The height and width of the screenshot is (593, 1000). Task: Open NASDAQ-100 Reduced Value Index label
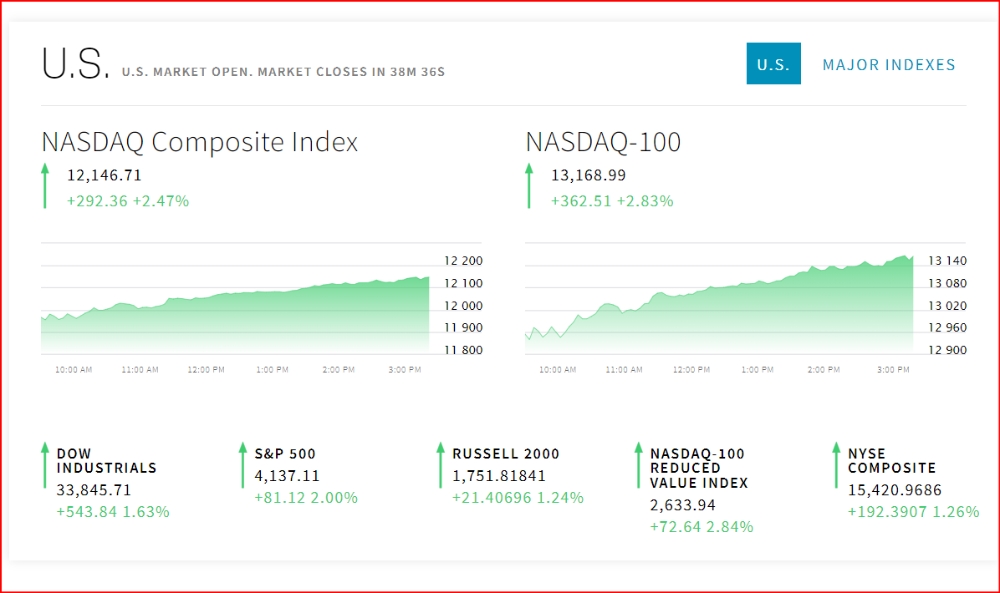pyautogui.click(x=699, y=468)
